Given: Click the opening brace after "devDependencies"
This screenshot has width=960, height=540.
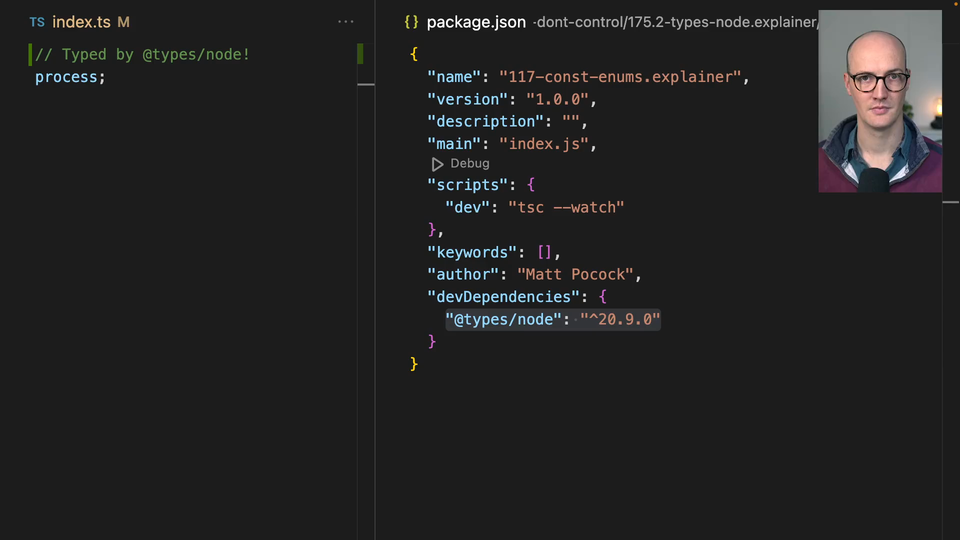Looking at the screenshot, I should tap(602, 297).
